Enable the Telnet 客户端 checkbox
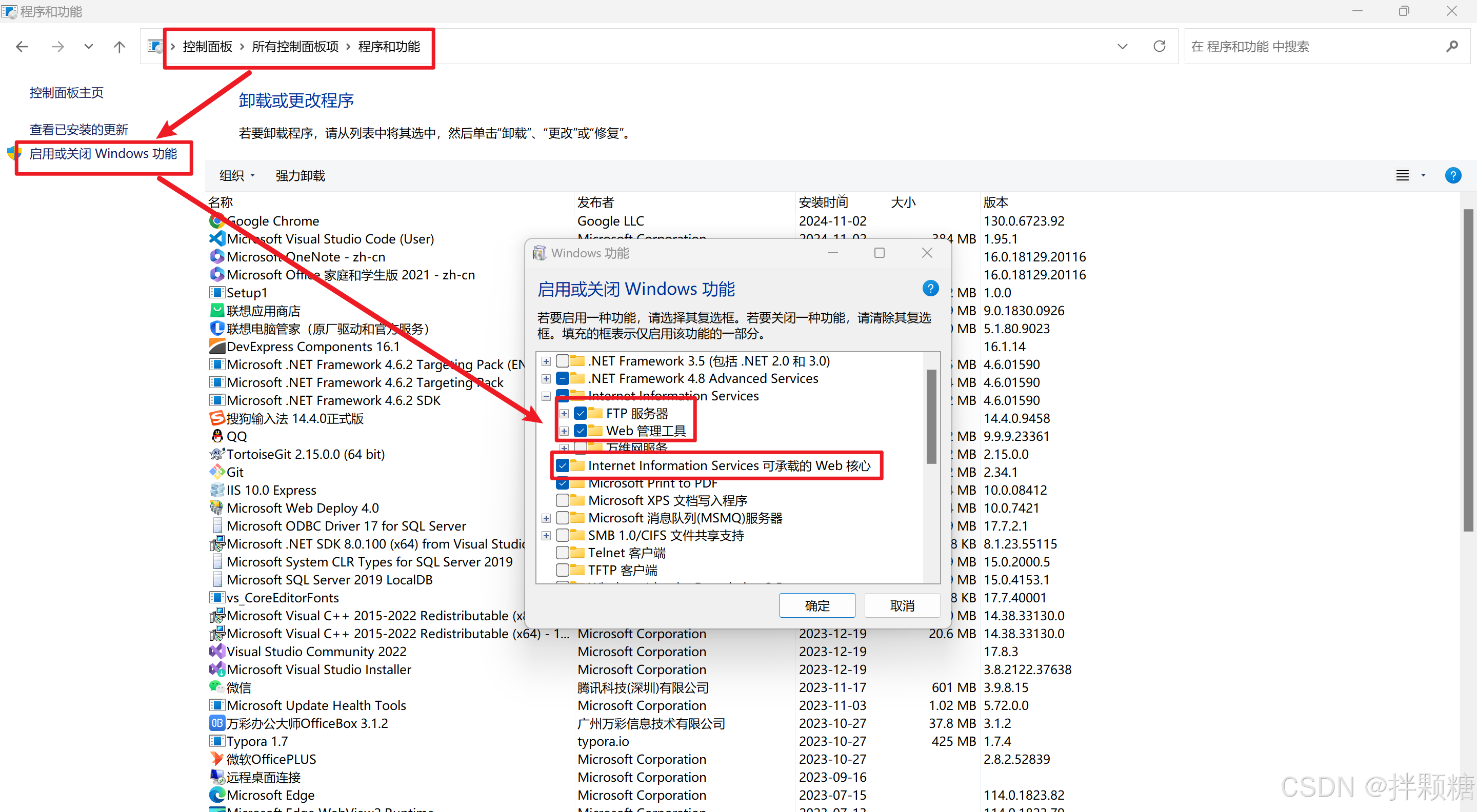1477x812 pixels. coord(563,553)
